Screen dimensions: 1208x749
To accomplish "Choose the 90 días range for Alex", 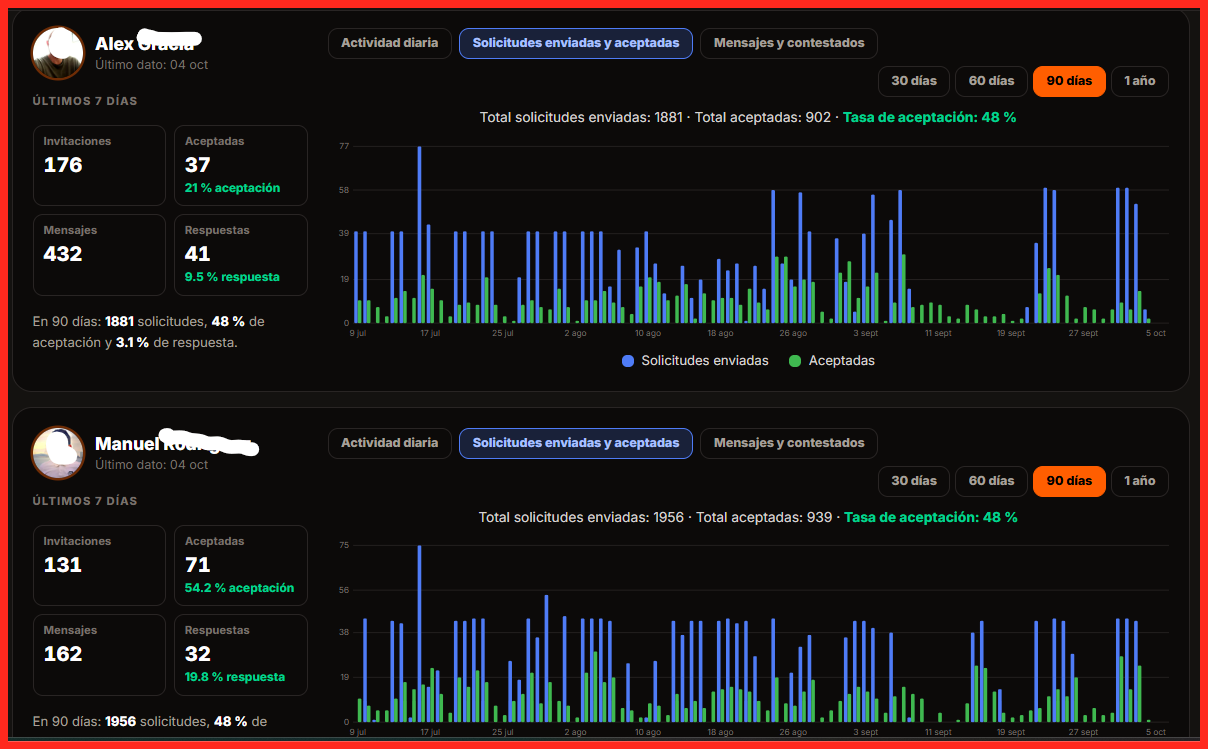I will point(1069,81).
